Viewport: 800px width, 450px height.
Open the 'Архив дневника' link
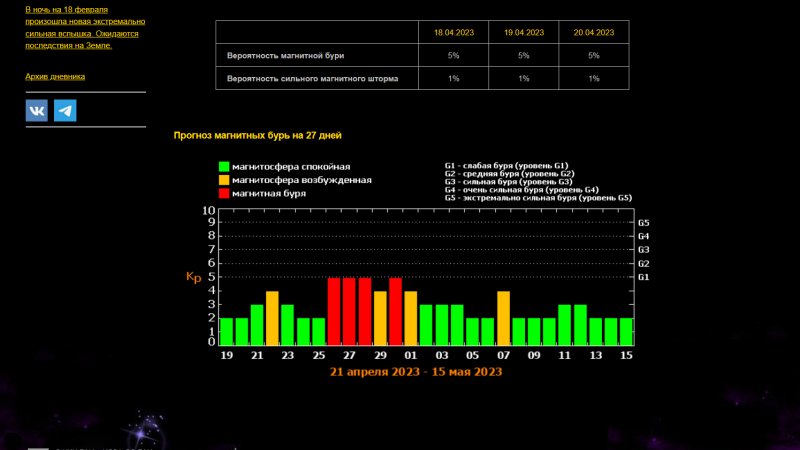pyautogui.click(x=55, y=77)
